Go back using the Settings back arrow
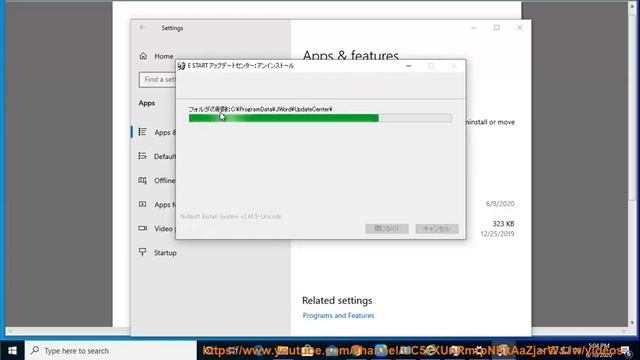Image resolution: width=640 pixels, height=360 pixels. (142, 27)
